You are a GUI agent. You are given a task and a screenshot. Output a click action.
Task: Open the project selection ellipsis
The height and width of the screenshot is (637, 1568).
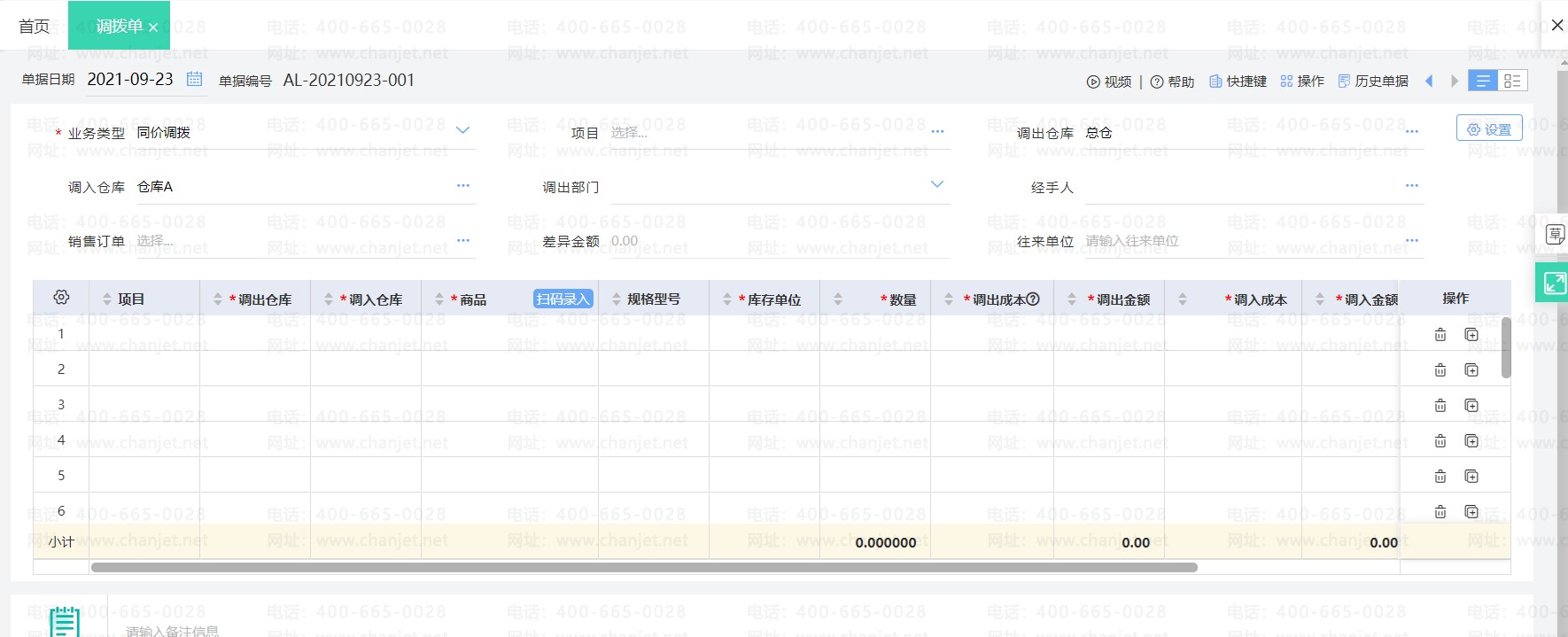937,131
